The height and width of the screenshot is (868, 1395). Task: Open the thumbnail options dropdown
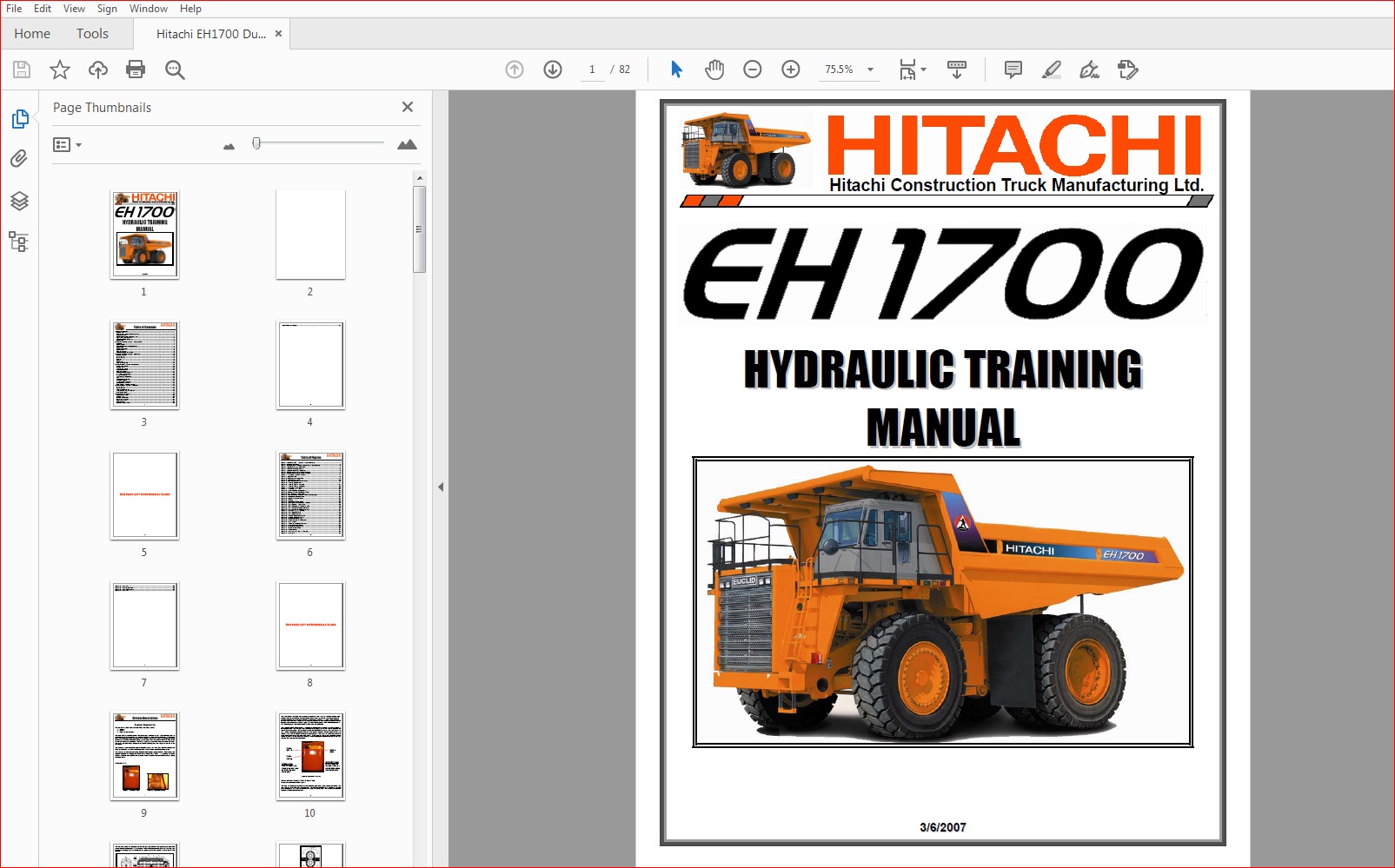tap(67, 145)
